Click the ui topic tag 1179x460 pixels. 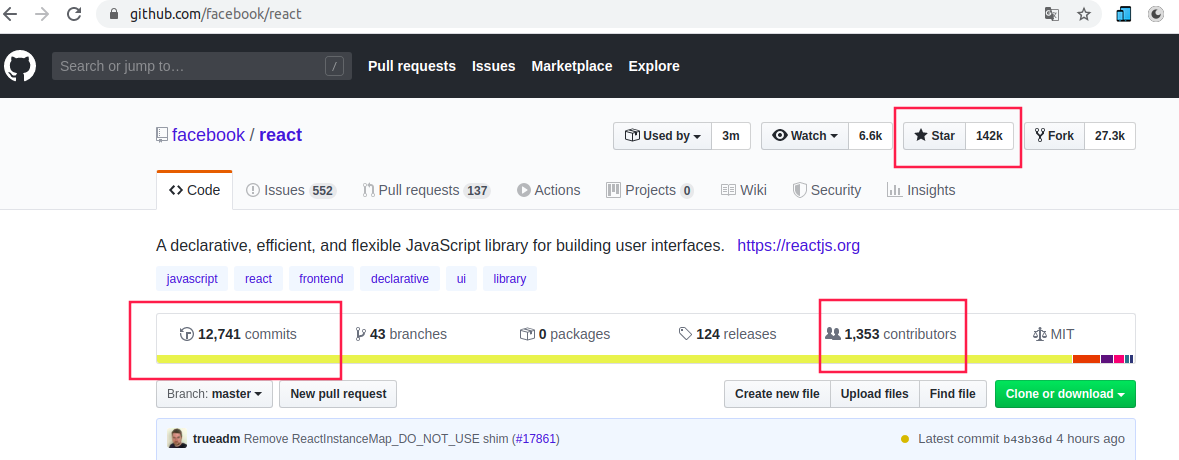461,278
